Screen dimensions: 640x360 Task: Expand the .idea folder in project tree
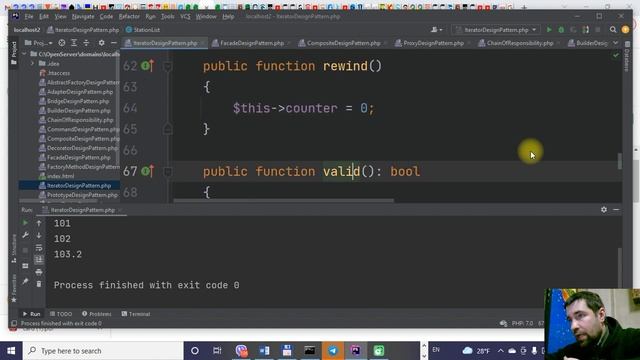(33, 63)
